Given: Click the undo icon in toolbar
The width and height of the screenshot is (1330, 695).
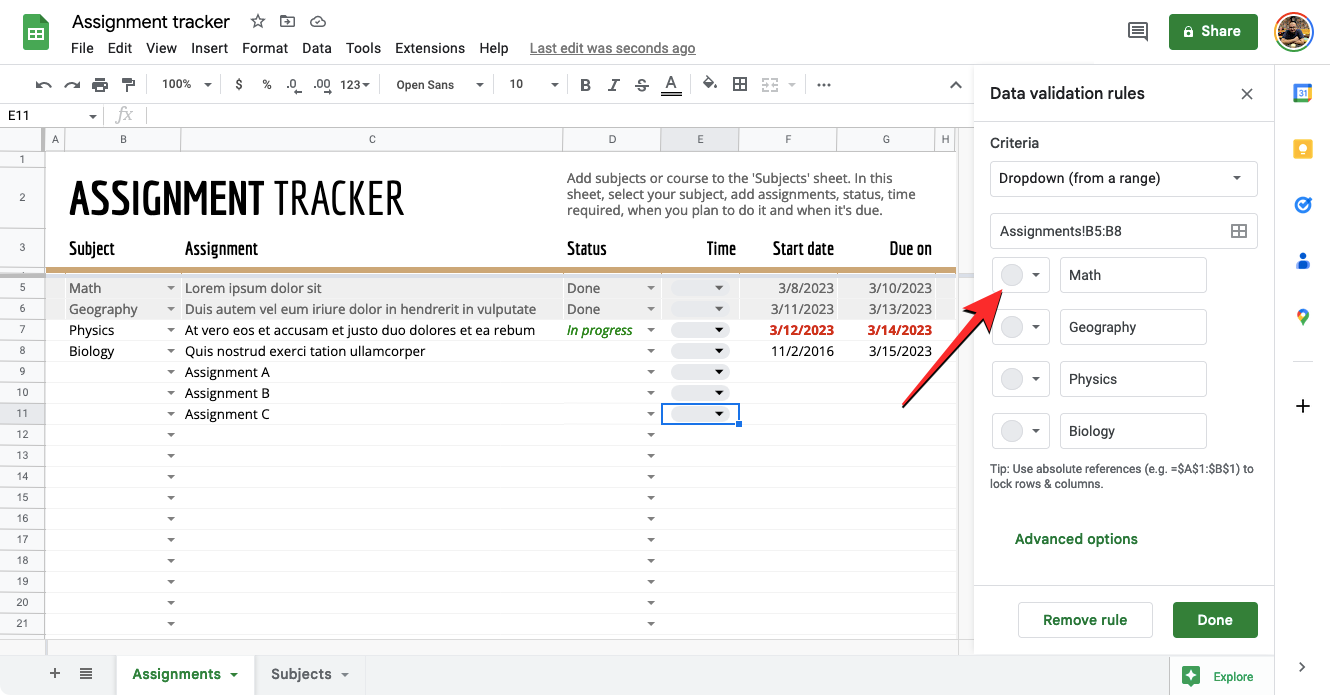Looking at the screenshot, I should click(x=43, y=85).
